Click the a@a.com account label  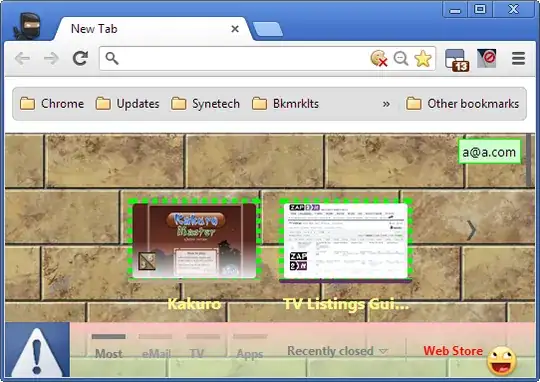tap(489, 152)
